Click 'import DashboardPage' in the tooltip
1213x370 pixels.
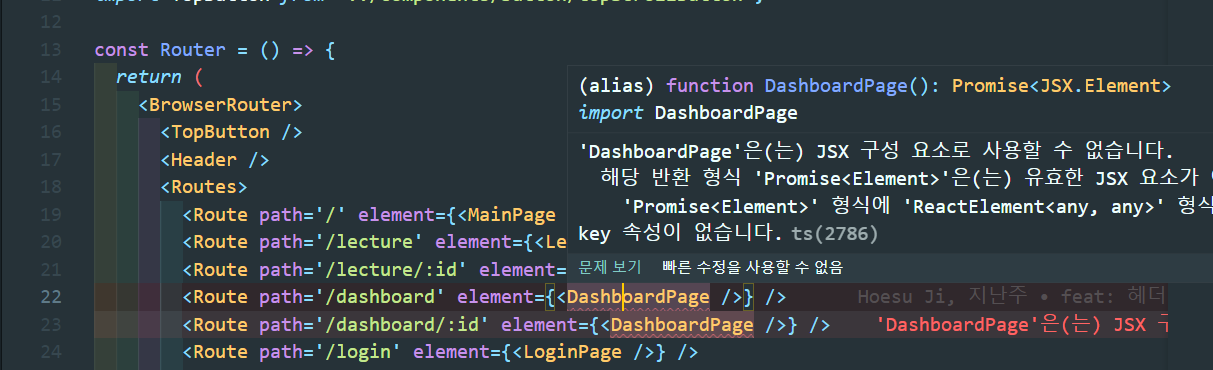click(x=688, y=113)
